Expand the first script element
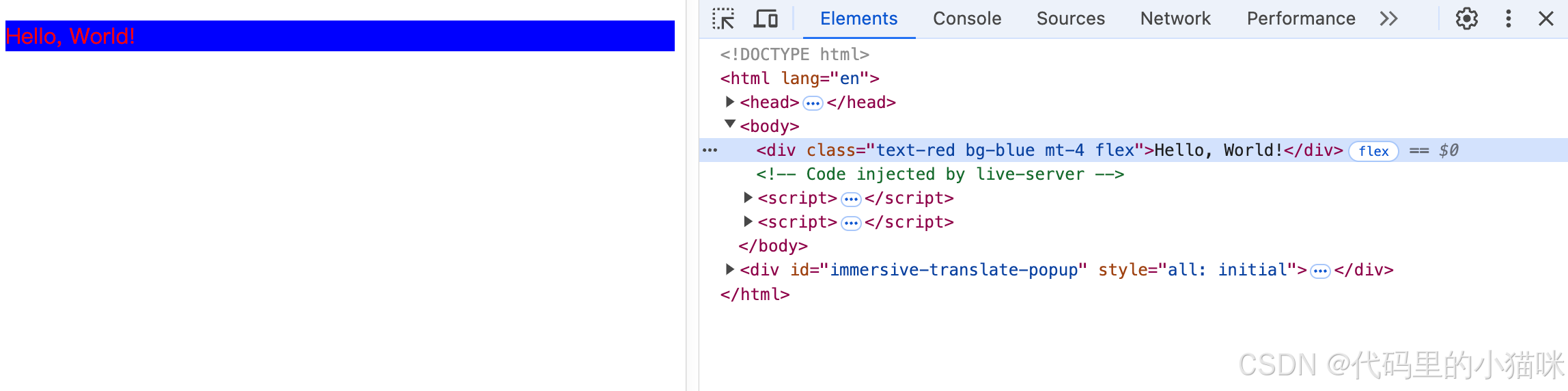 click(748, 198)
